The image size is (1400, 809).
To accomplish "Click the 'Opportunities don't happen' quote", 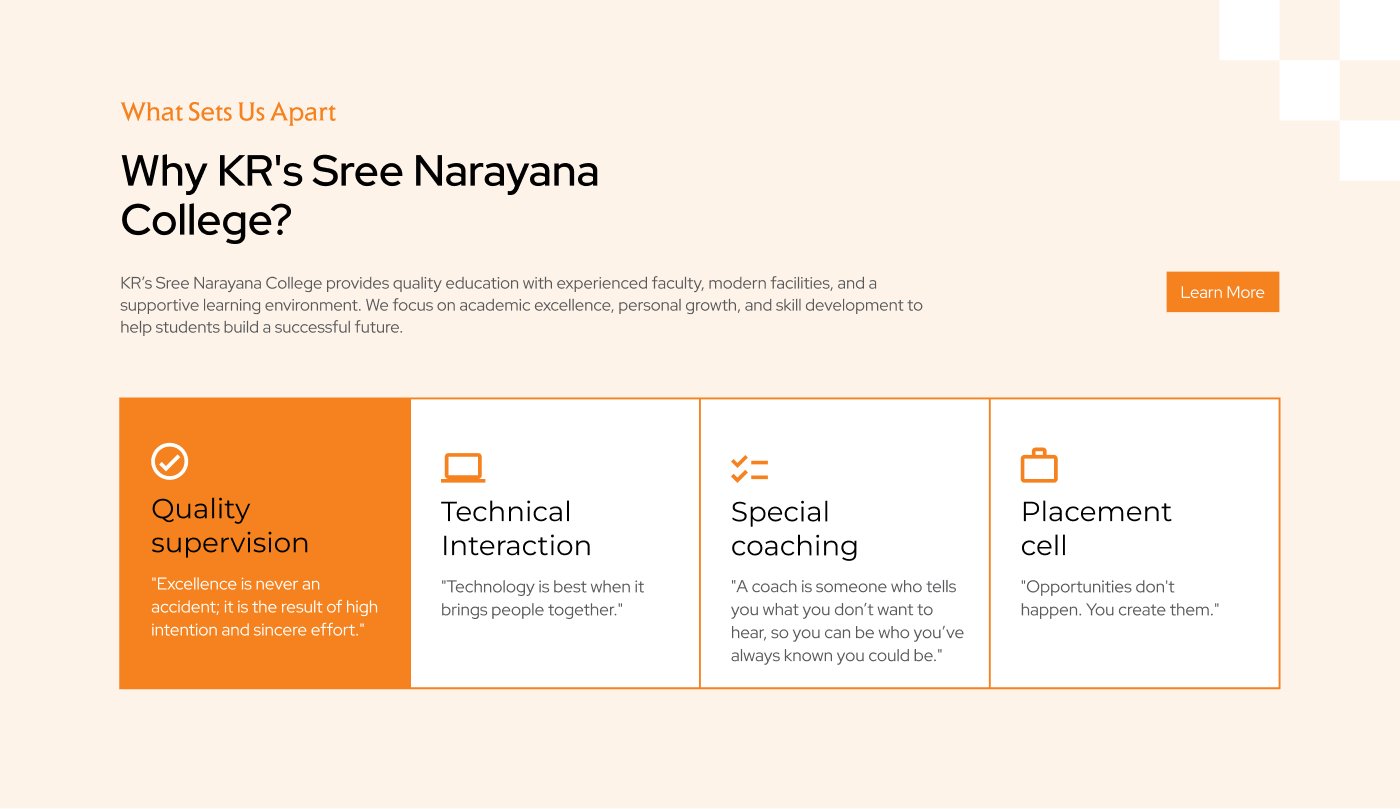I will point(1120,598).
